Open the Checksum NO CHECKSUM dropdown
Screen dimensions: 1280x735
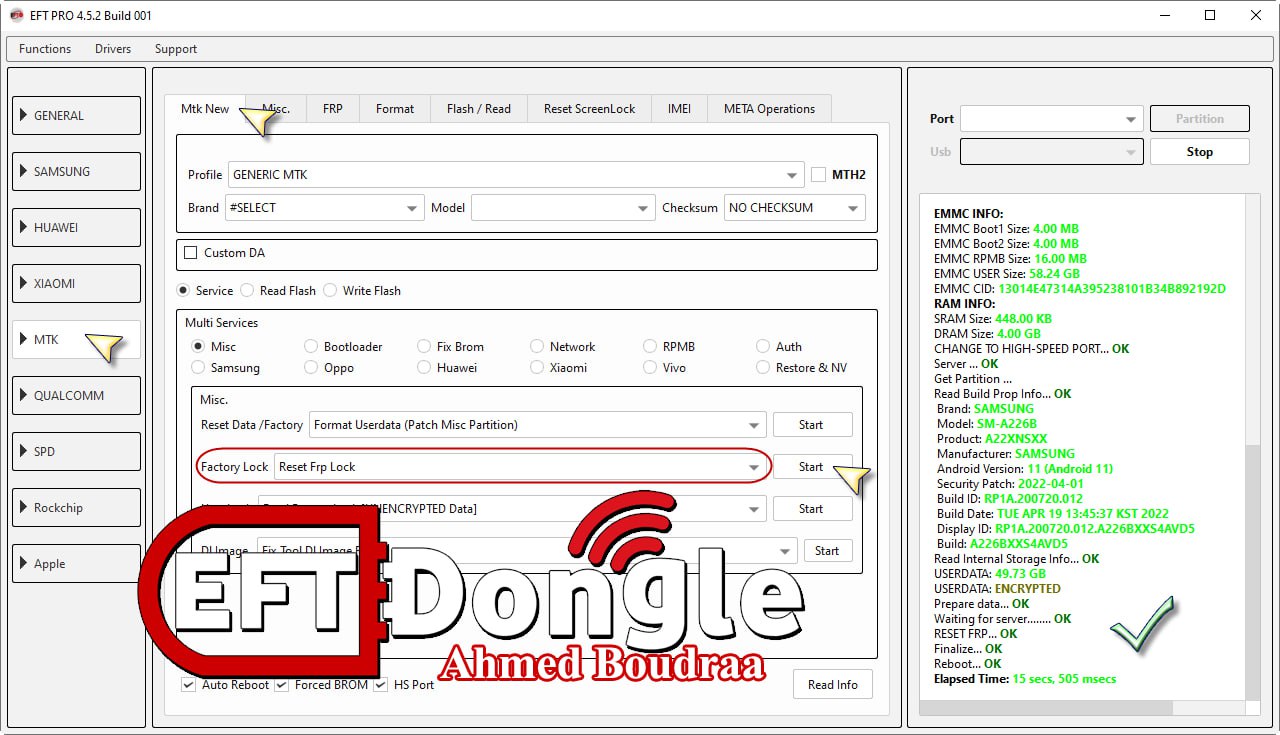(x=795, y=208)
